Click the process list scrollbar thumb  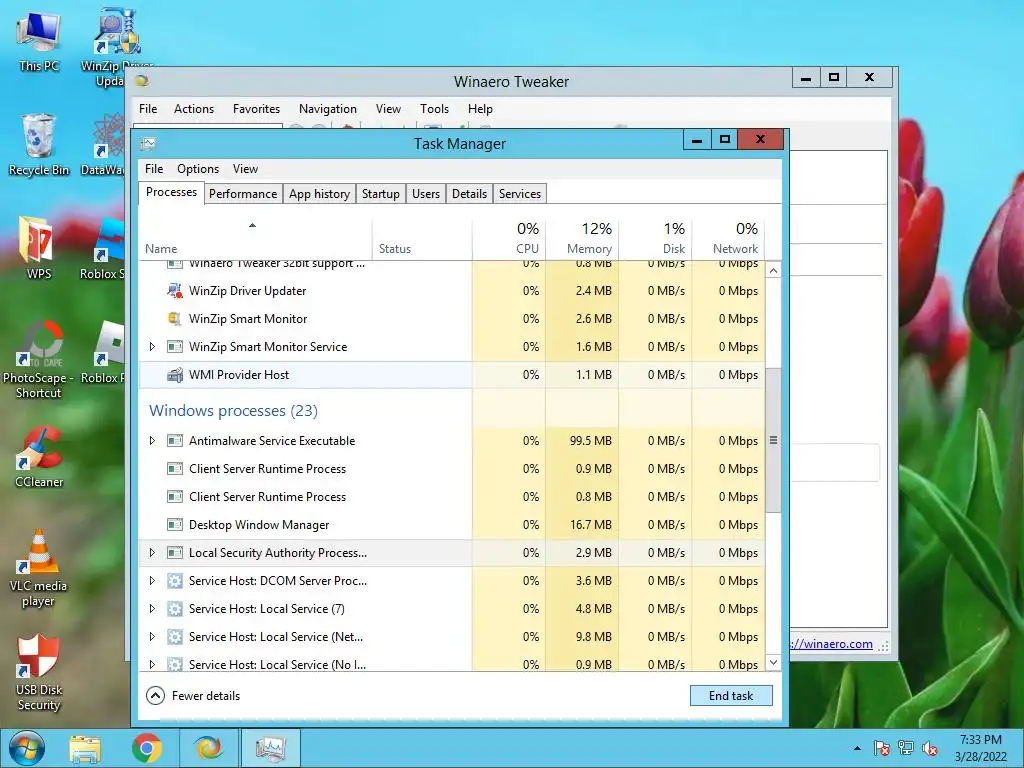tap(773, 440)
